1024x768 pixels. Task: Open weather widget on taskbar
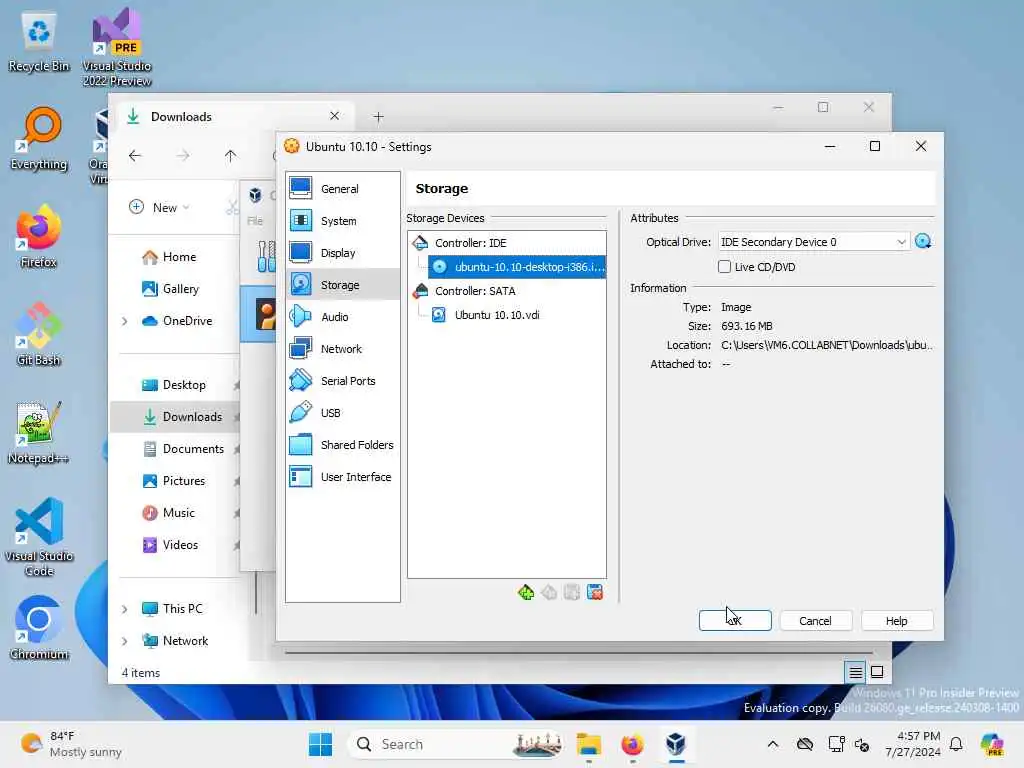(x=71, y=744)
